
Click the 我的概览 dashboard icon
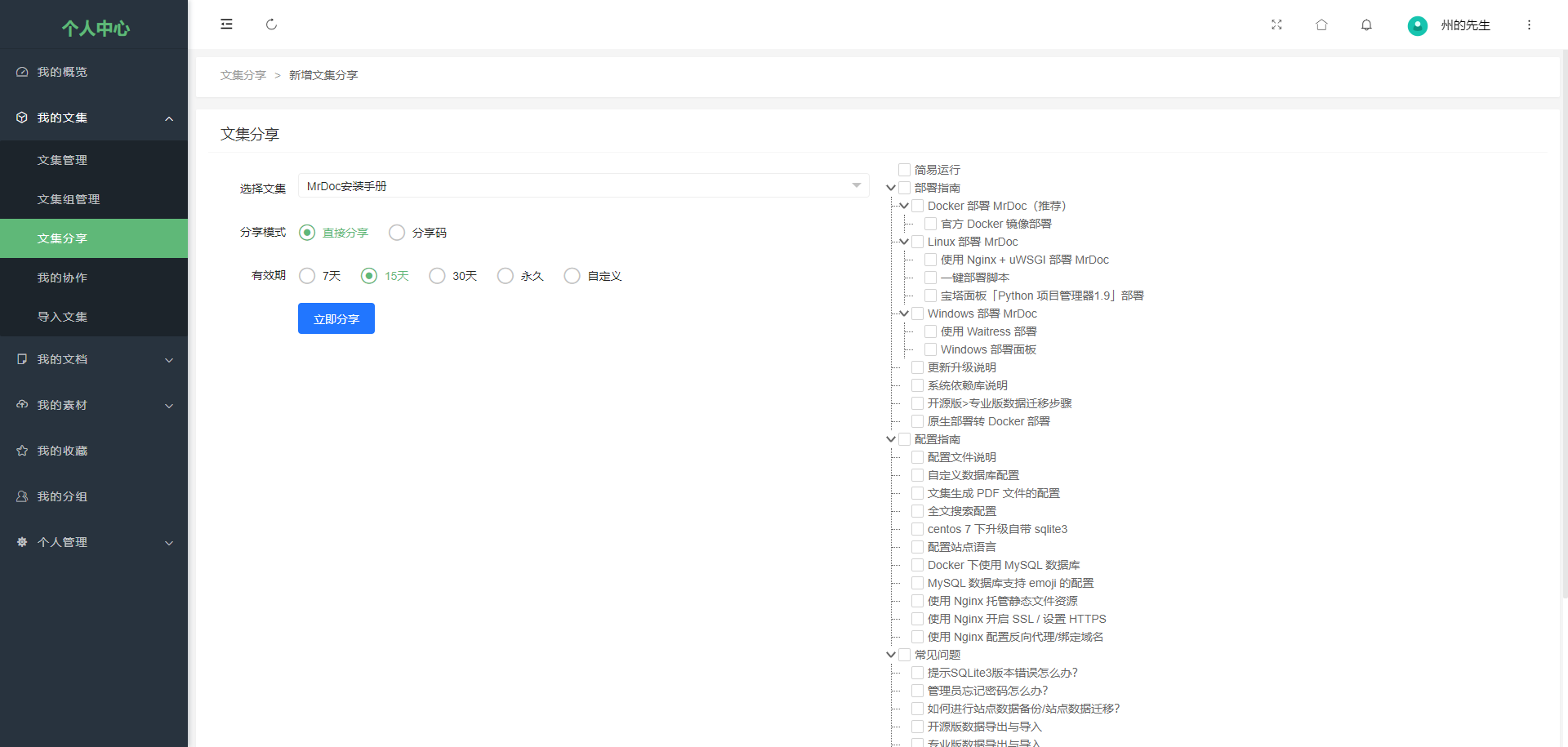click(22, 72)
